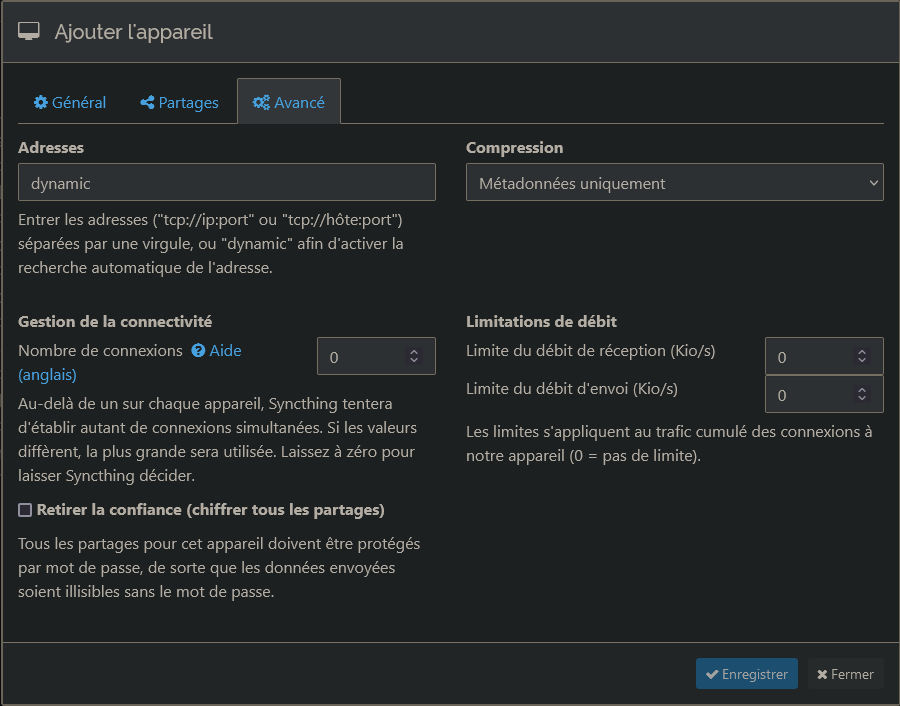900x706 pixels.
Task: Click the checkmark icon in Enregistrer button
Action: click(x=712, y=674)
